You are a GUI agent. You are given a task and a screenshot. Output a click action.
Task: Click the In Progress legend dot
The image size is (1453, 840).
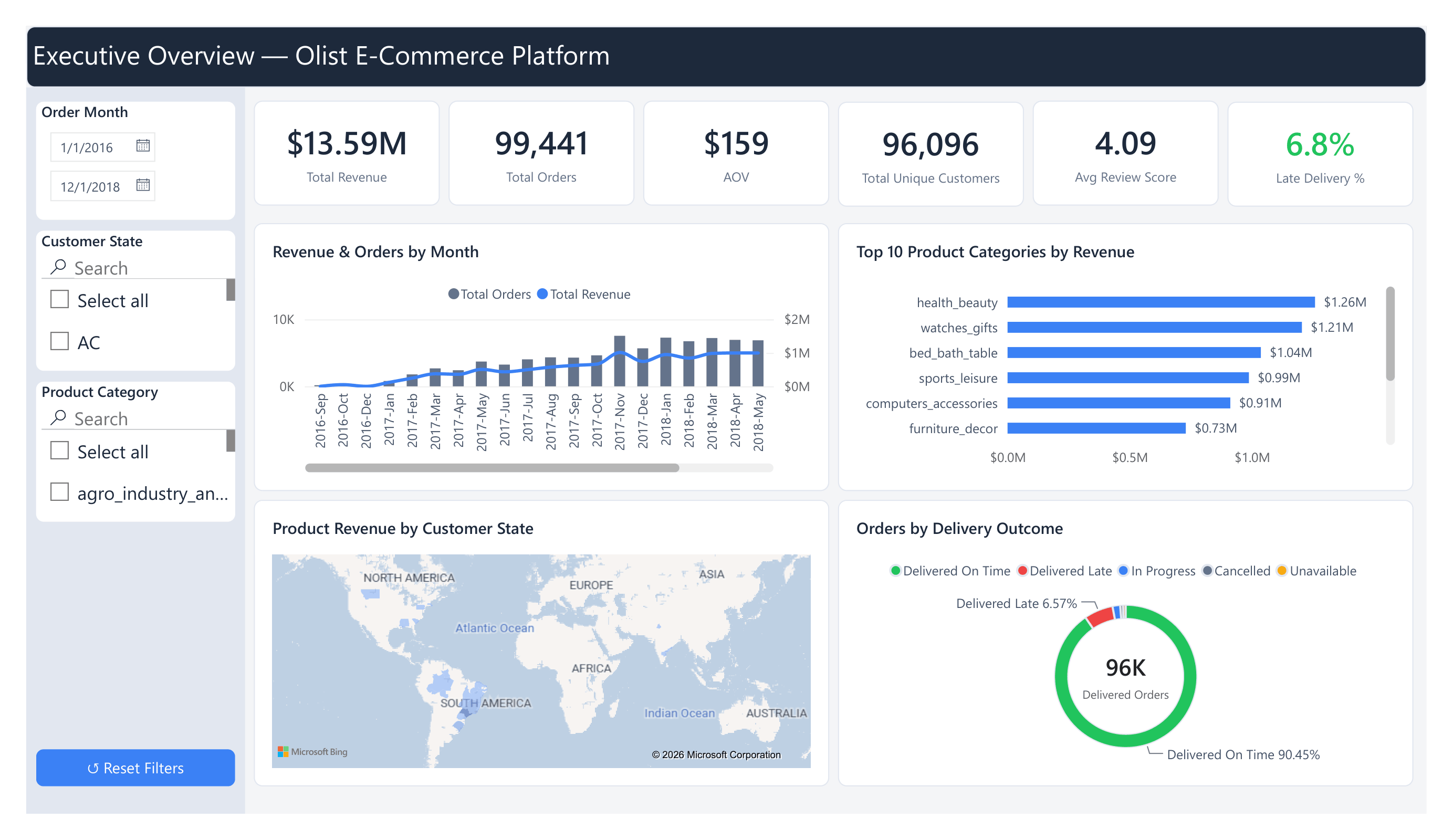pyautogui.click(x=1123, y=571)
